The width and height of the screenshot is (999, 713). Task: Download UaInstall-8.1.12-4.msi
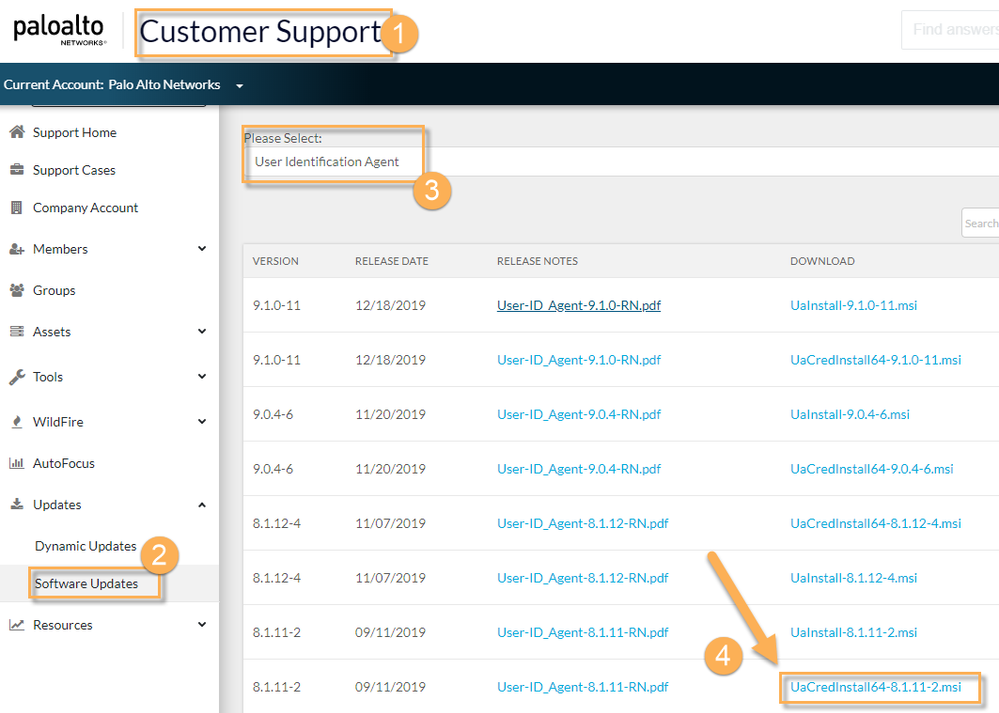click(854, 578)
